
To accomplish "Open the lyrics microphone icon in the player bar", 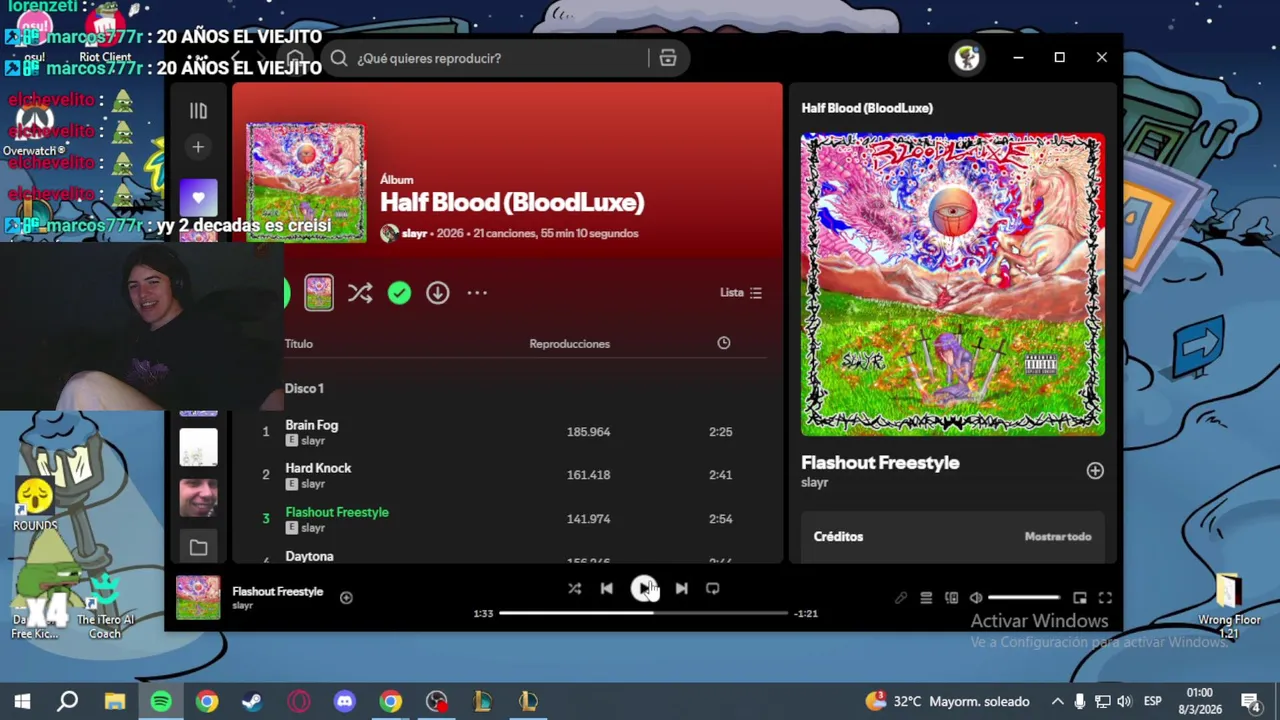I will [x=901, y=598].
